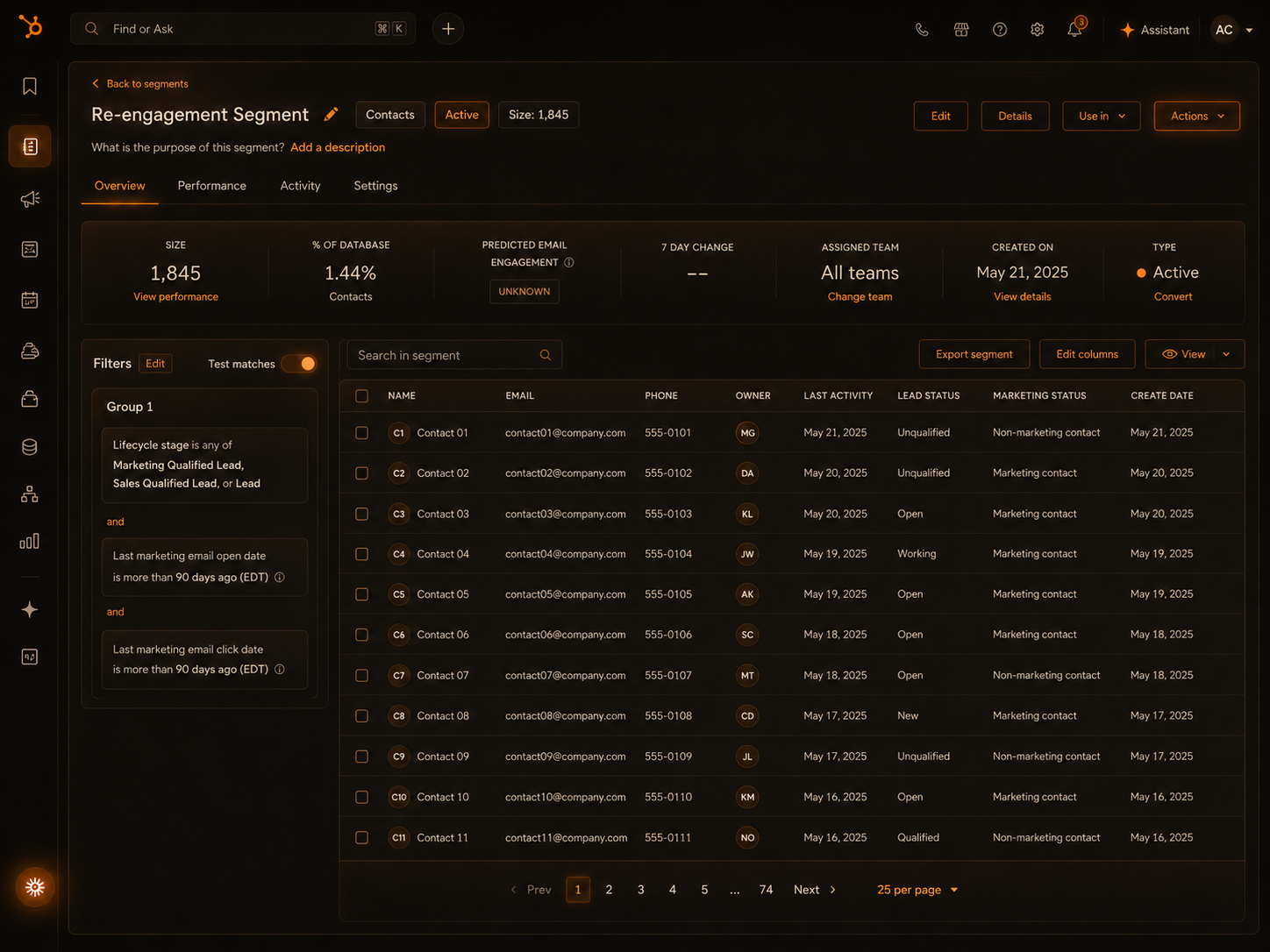Click info icon on email click date filter
This screenshot has height=952, width=1270.
click(x=280, y=669)
